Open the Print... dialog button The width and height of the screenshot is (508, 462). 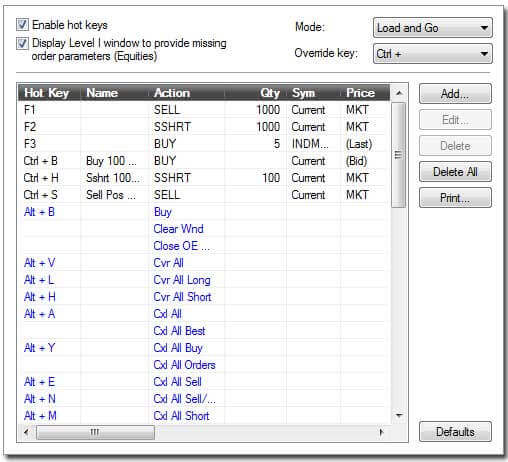(455, 198)
